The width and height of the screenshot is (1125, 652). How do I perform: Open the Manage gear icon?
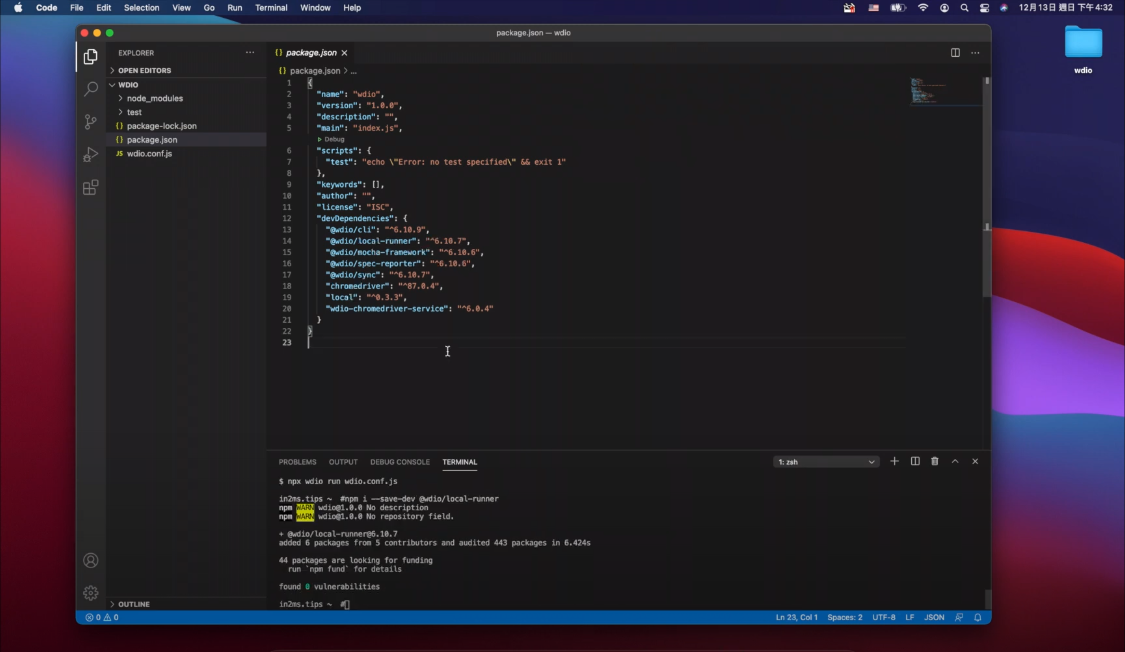coord(90,592)
